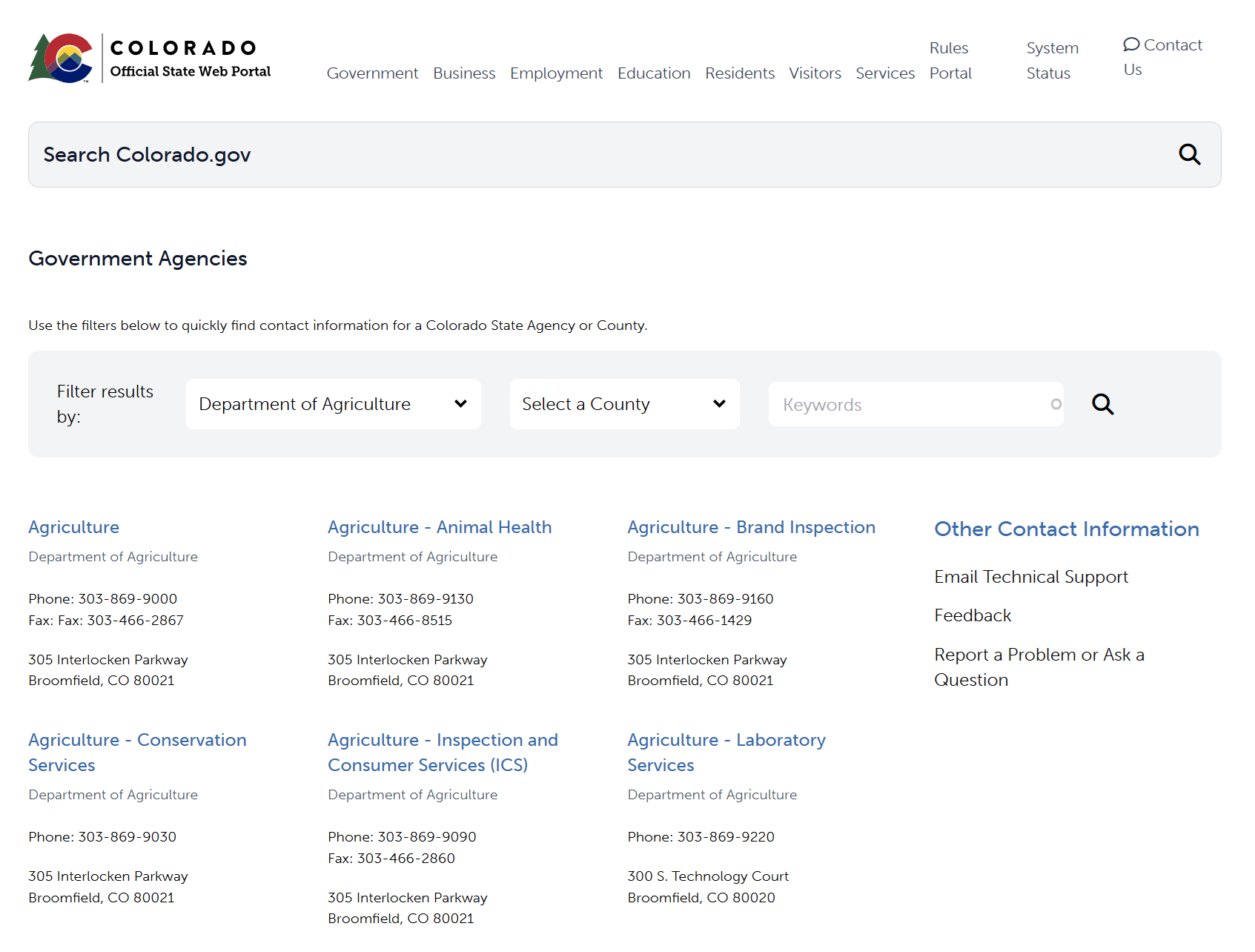The image size is (1255, 952).
Task: Open the Services menu
Action: [x=885, y=73]
